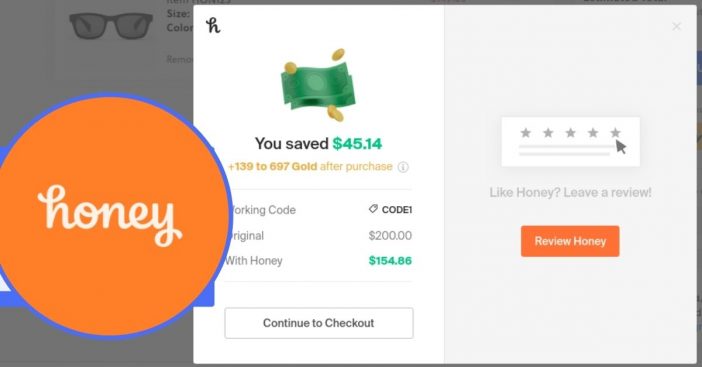702x367 pixels.
Task: Click 'Like Honey? Leave a review!' text
Action: 570,192
